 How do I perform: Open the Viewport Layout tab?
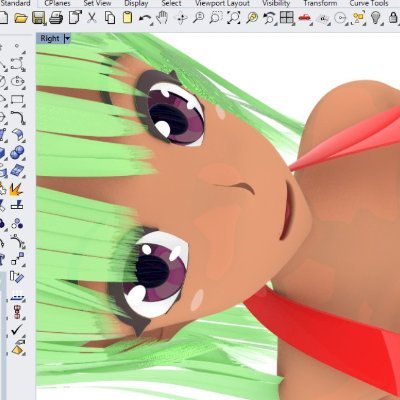click(x=222, y=3)
